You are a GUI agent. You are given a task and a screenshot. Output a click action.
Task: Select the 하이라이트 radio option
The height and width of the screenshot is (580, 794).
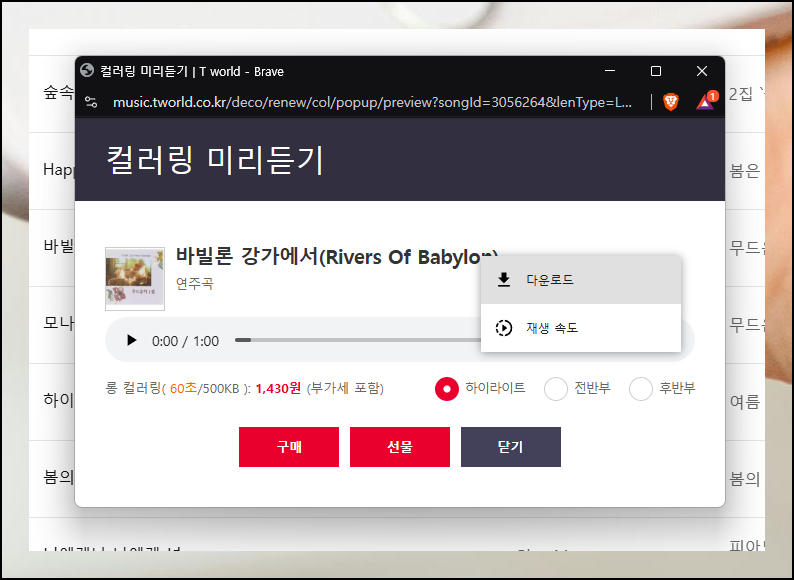[x=447, y=389]
